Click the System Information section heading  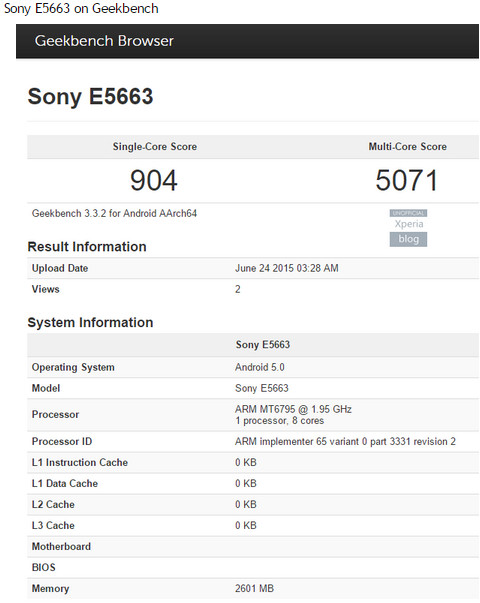point(90,322)
